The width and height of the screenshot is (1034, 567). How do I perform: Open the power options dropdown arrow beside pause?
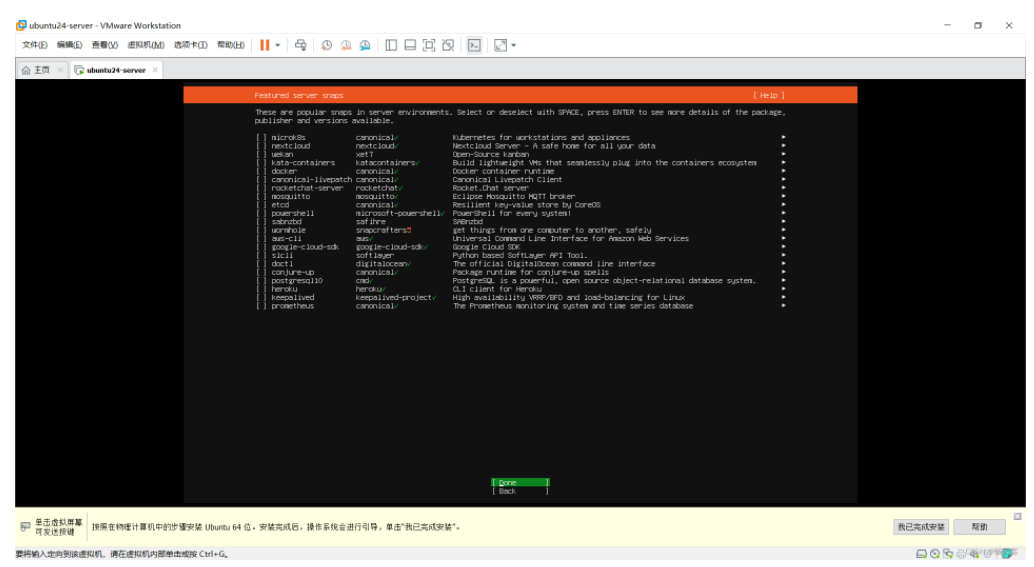[x=278, y=45]
